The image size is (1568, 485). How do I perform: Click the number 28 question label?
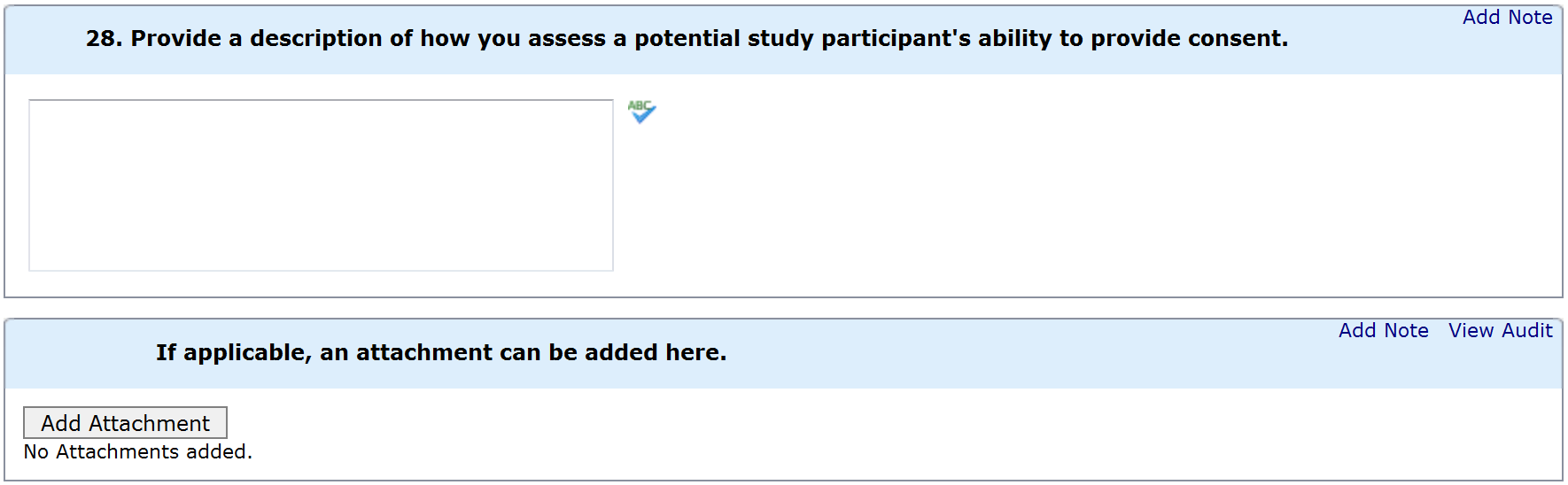pos(104,39)
